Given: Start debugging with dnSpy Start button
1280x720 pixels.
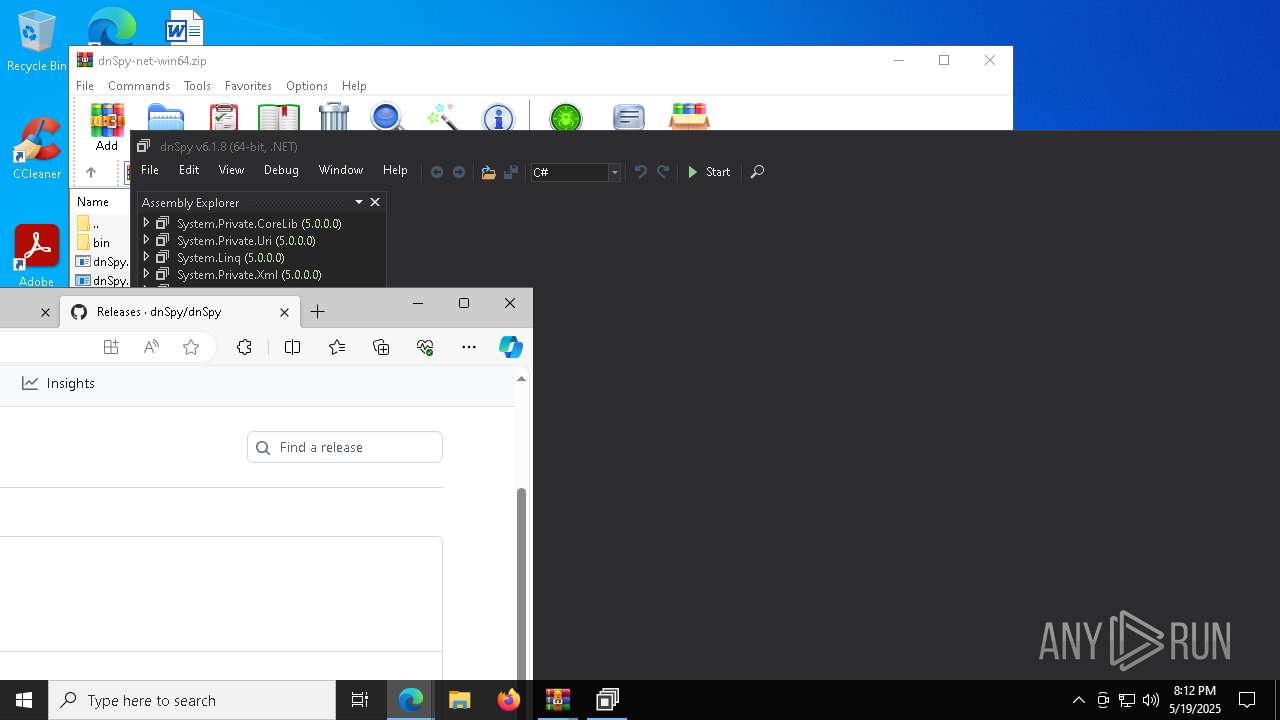Looking at the screenshot, I should click(x=709, y=172).
